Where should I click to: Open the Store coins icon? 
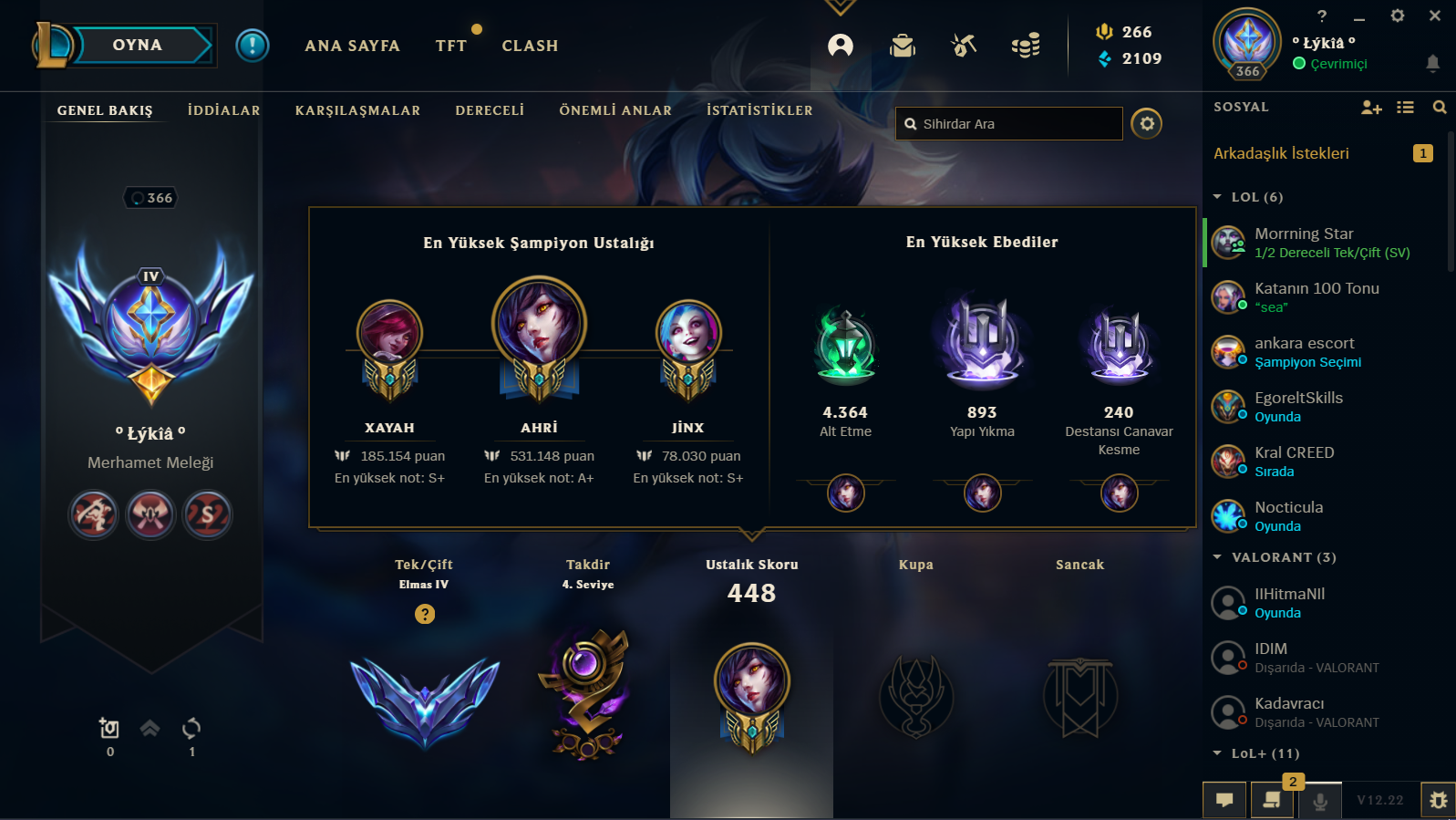[1026, 46]
